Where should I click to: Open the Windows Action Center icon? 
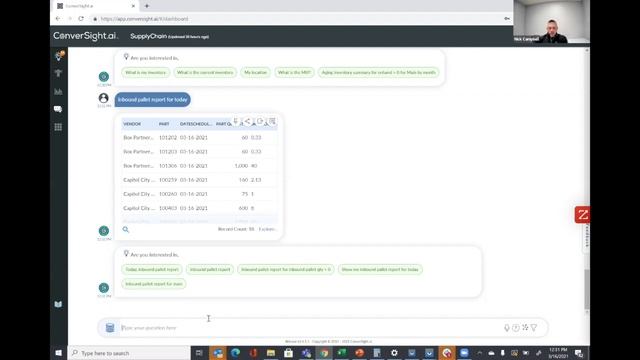point(579,353)
